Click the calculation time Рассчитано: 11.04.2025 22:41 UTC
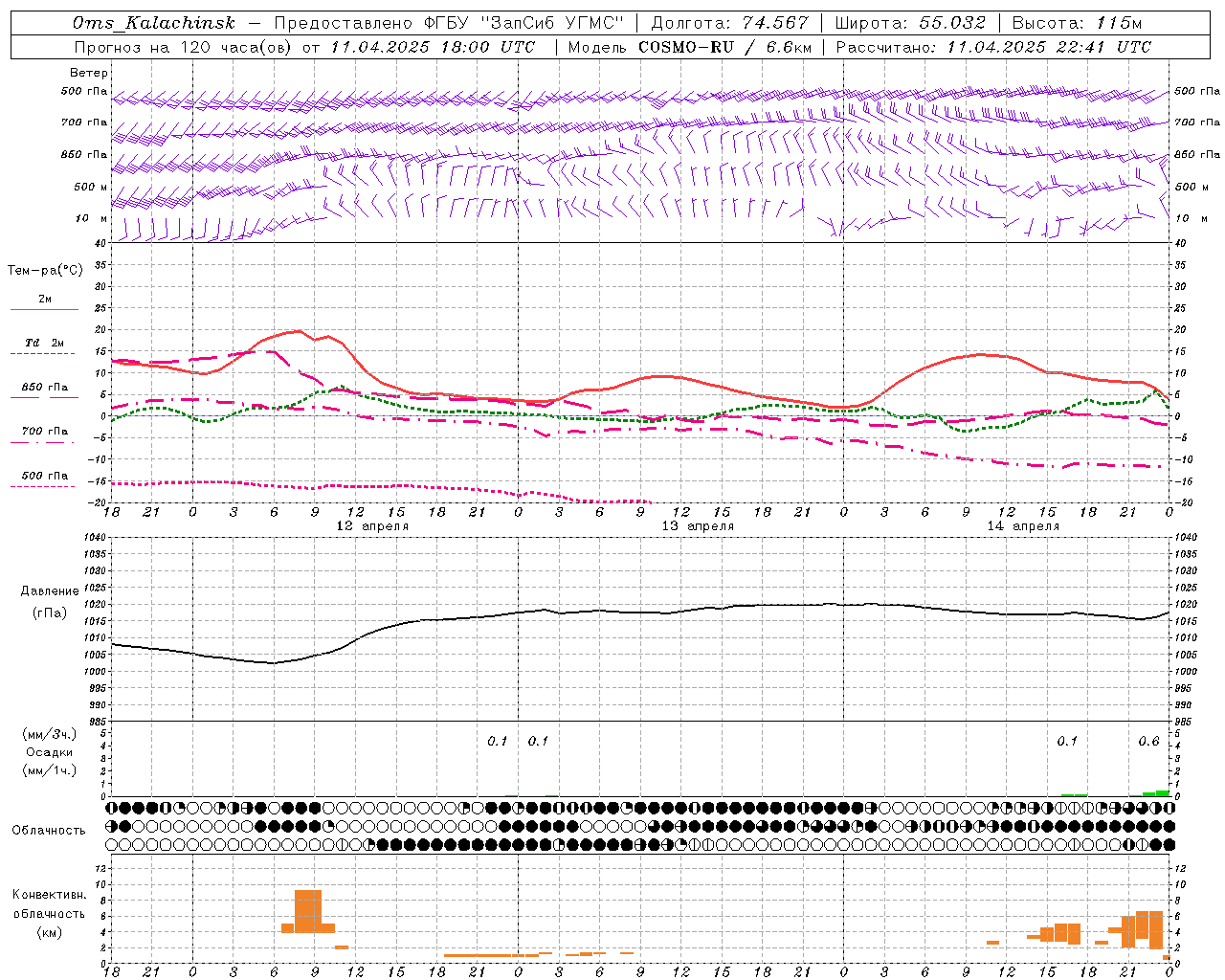The height and width of the screenshot is (980, 1225). tap(993, 47)
